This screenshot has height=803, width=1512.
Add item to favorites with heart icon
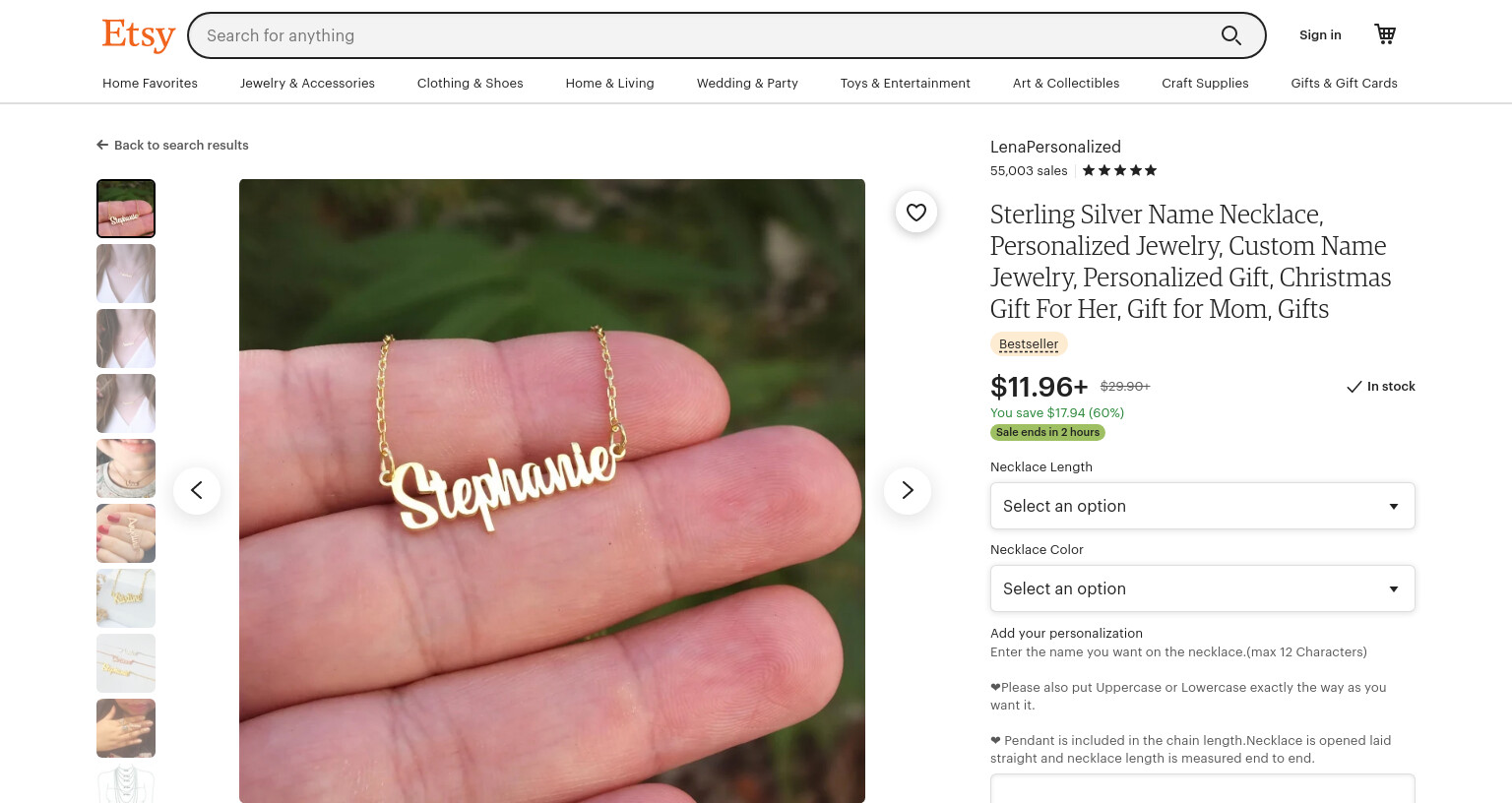pos(916,212)
